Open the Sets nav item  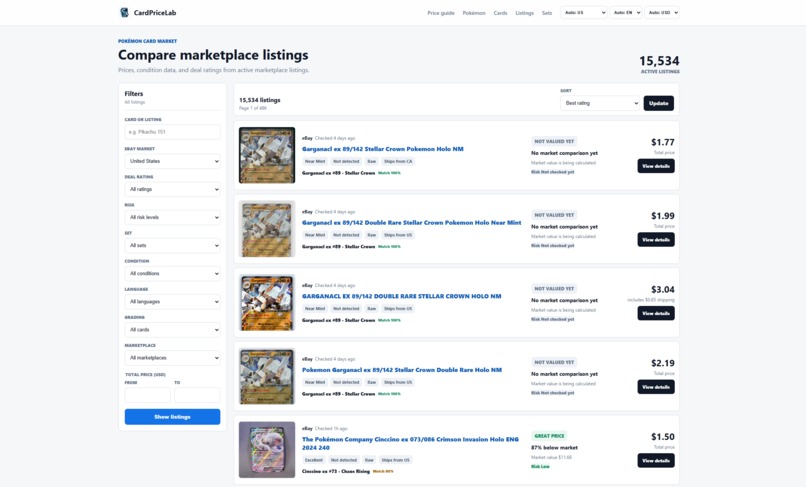click(x=547, y=13)
